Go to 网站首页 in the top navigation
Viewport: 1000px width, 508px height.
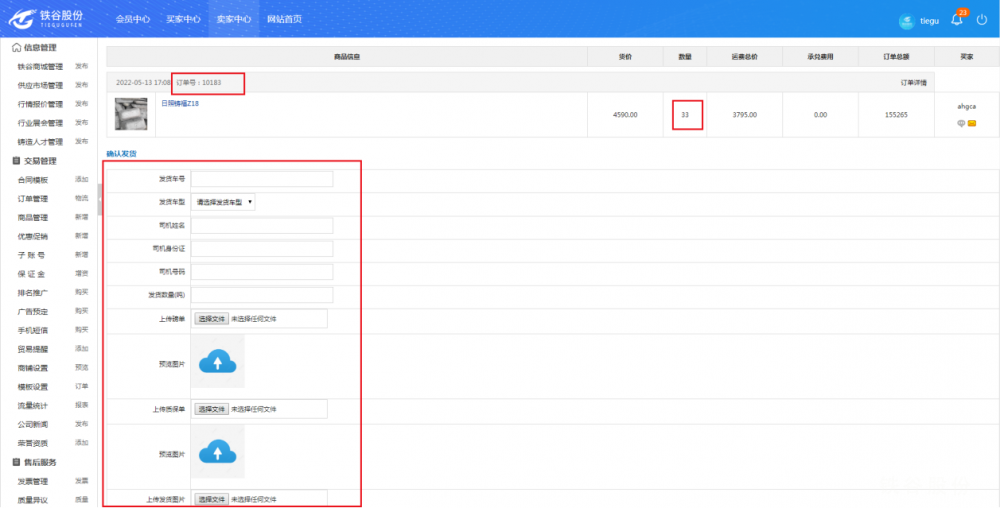[x=284, y=19]
